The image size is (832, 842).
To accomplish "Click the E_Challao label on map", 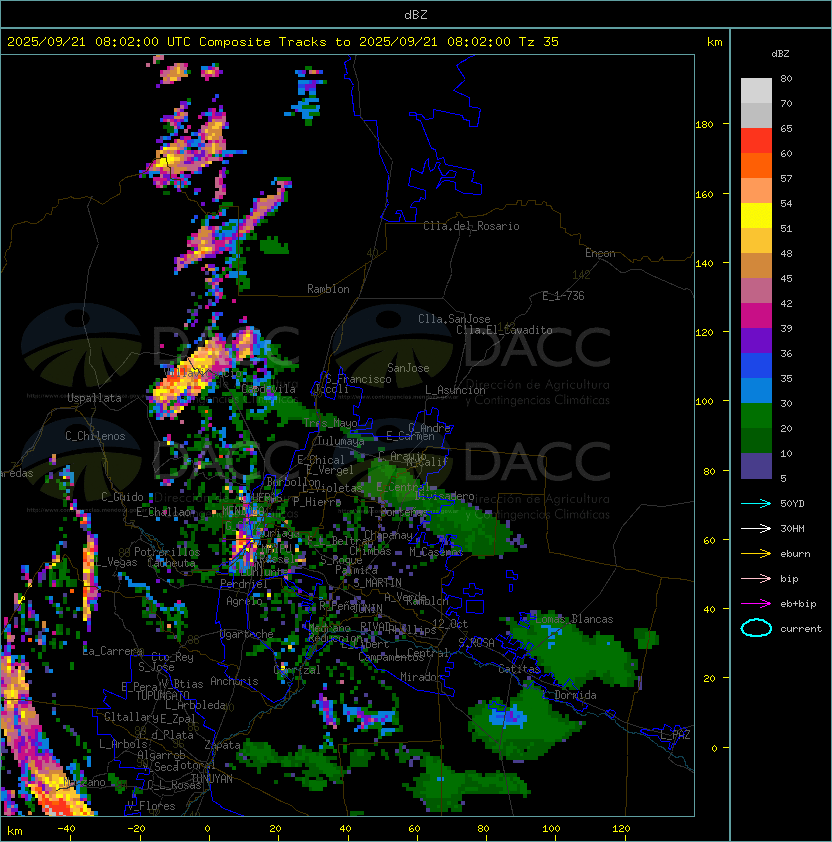I will [163, 512].
